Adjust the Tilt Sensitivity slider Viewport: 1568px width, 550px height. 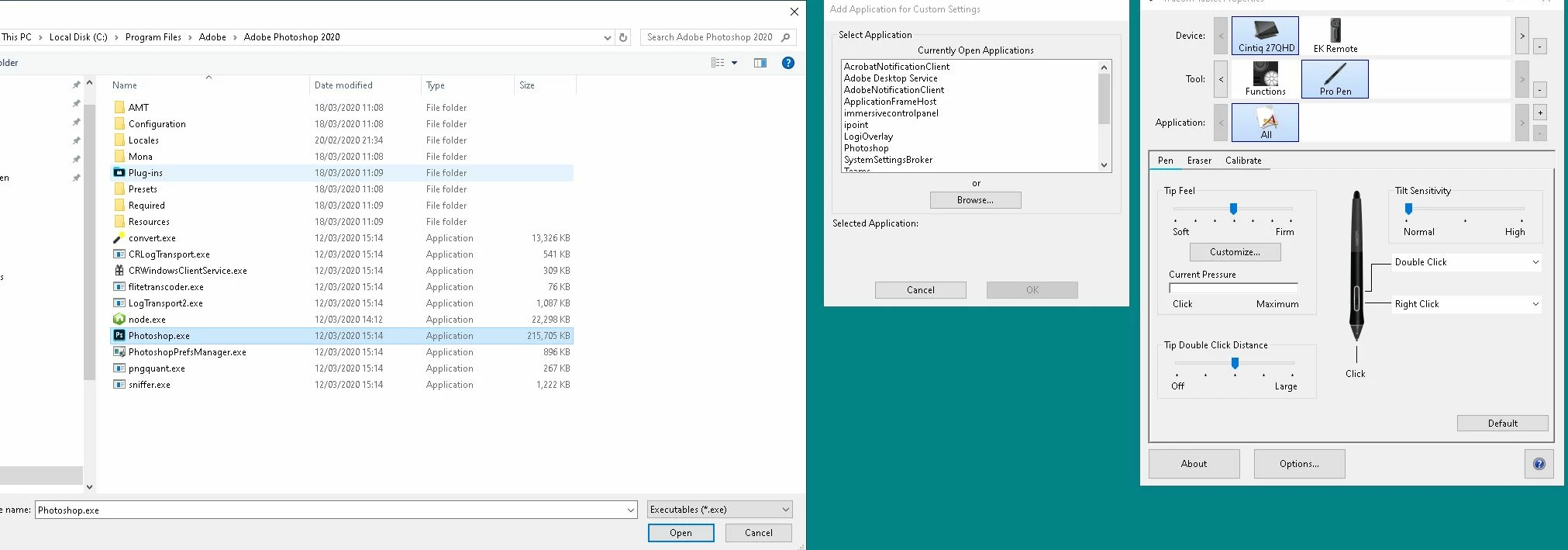pyautogui.click(x=1408, y=209)
